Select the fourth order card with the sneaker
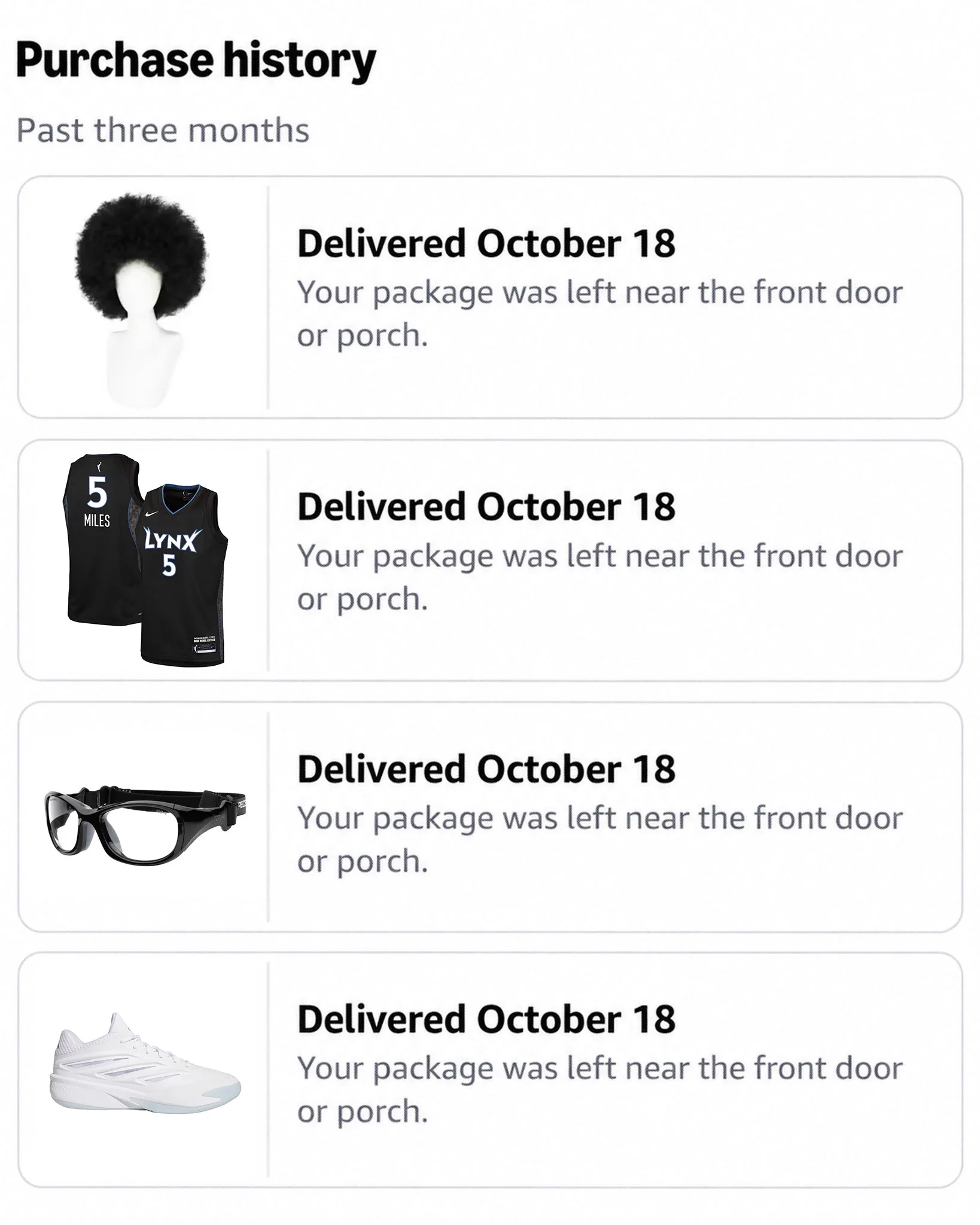This screenshot has height=1225, width=980. pyautogui.click(x=490, y=1070)
